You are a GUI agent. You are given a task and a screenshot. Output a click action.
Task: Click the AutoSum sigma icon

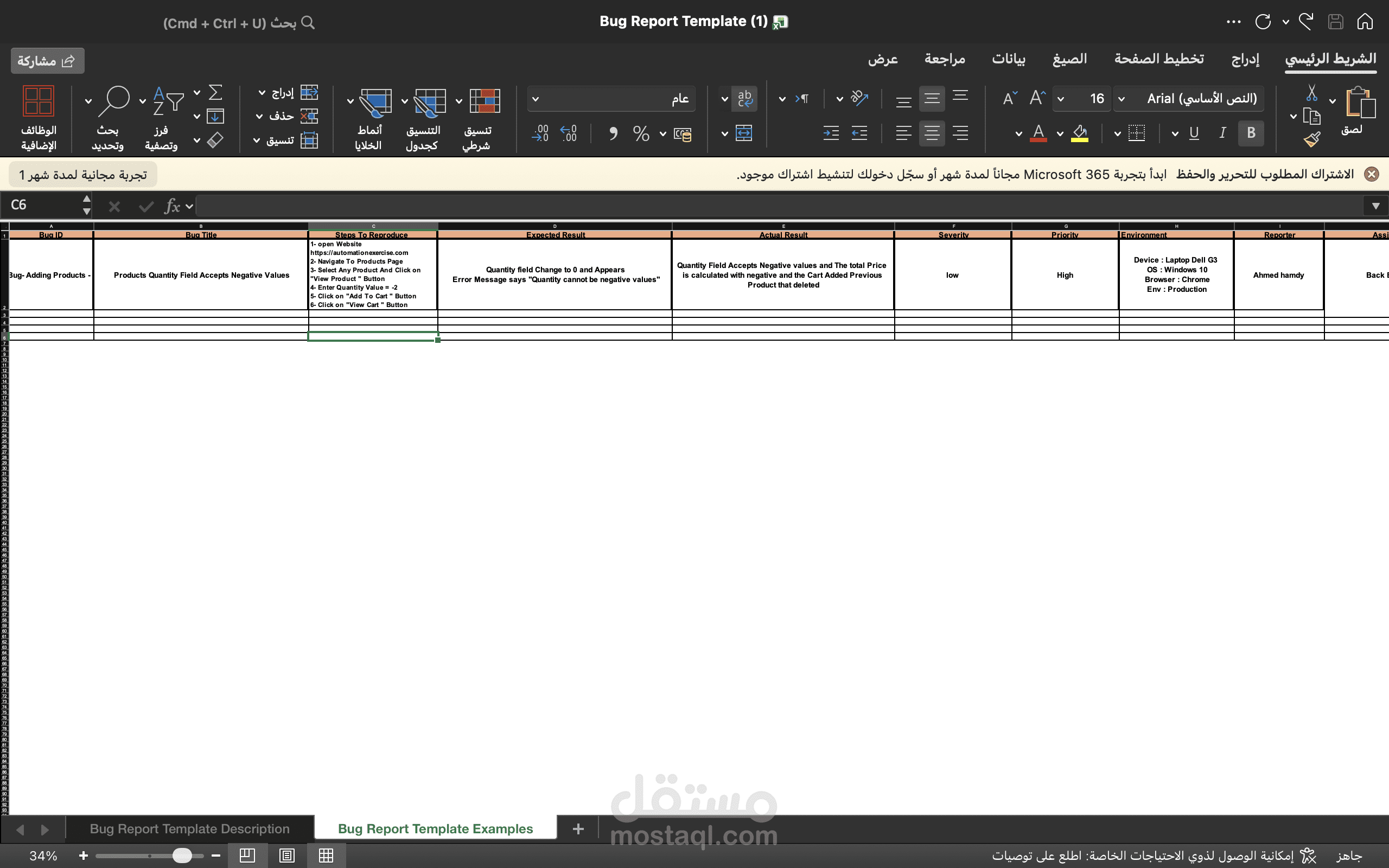point(215,92)
